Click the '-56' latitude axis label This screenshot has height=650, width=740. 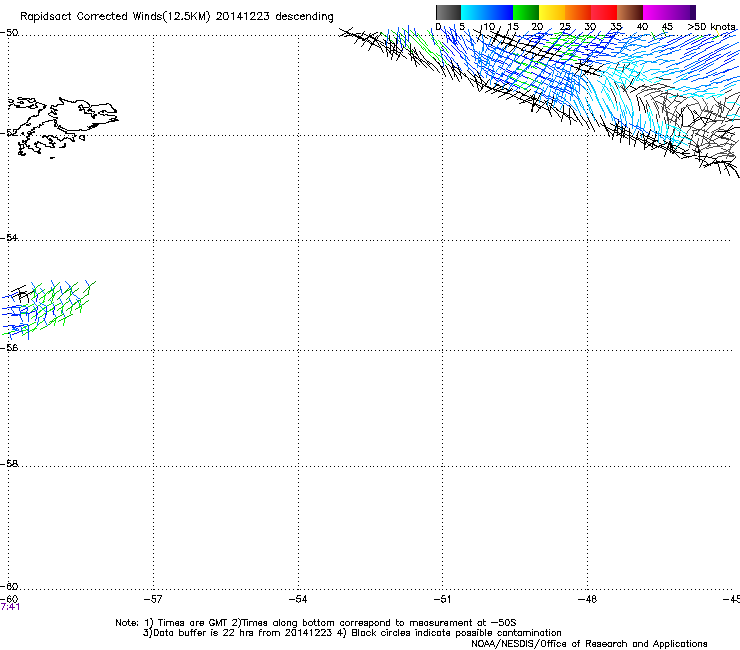(9, 347)
